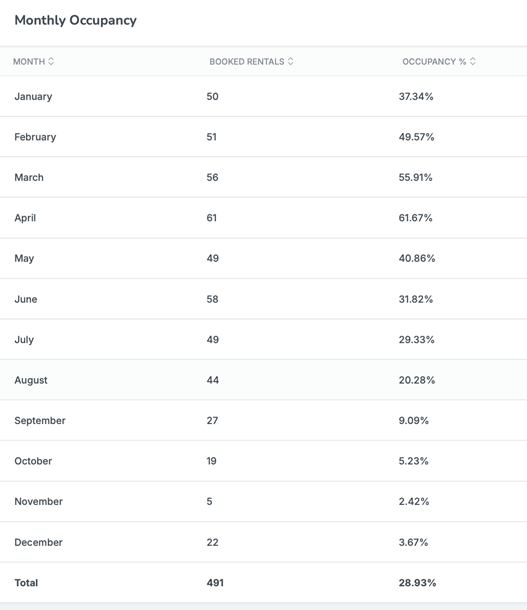The width and height of the screenshot is (527, 610).
Task: Click September's occupancy value 9.09%
Action: pyautogui.click(x=413, y=421)
